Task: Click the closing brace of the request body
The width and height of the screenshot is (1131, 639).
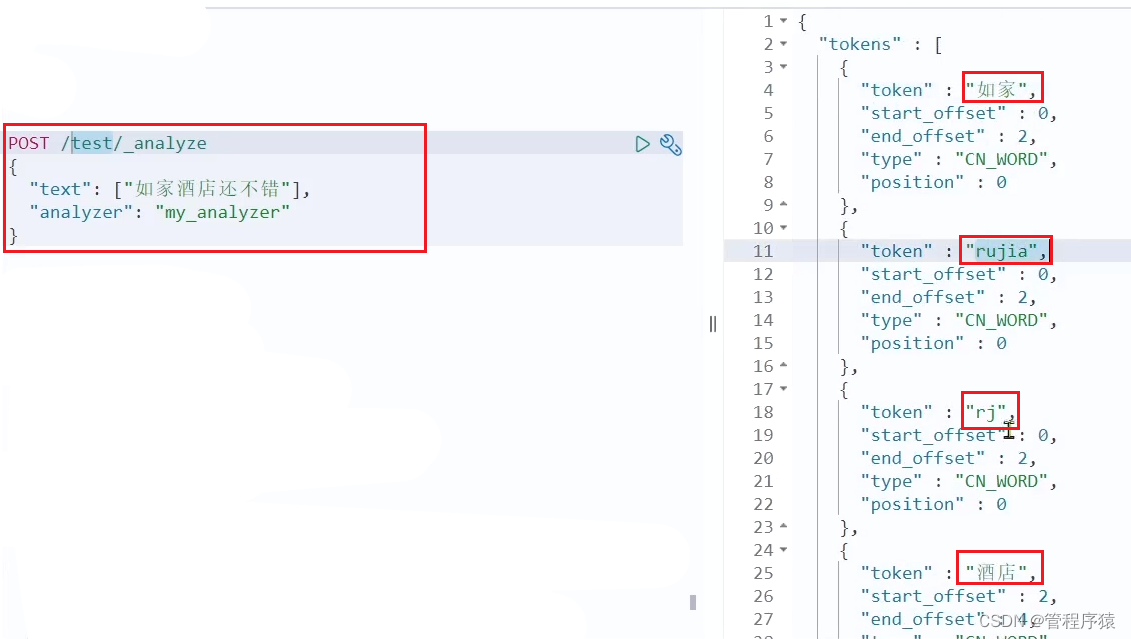Action: point(13,235)
